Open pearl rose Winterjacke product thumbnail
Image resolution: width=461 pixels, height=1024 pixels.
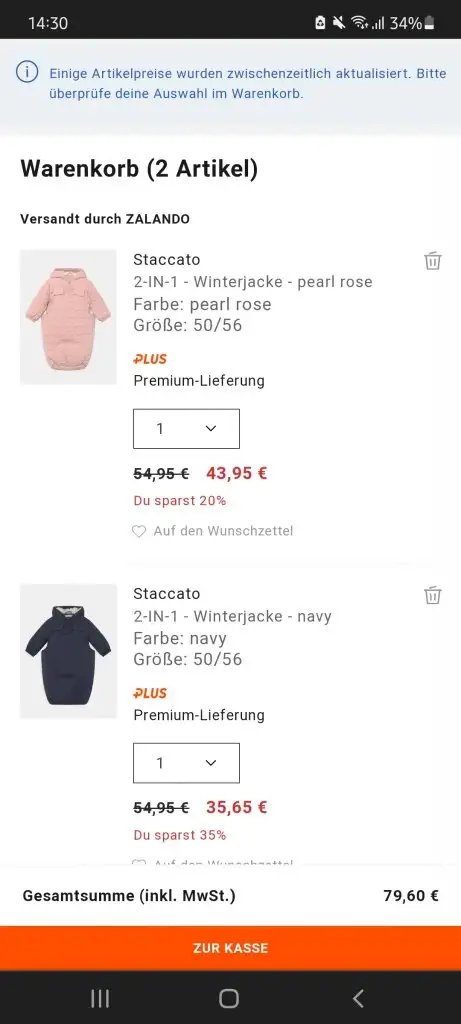click(x=68, y=317)
